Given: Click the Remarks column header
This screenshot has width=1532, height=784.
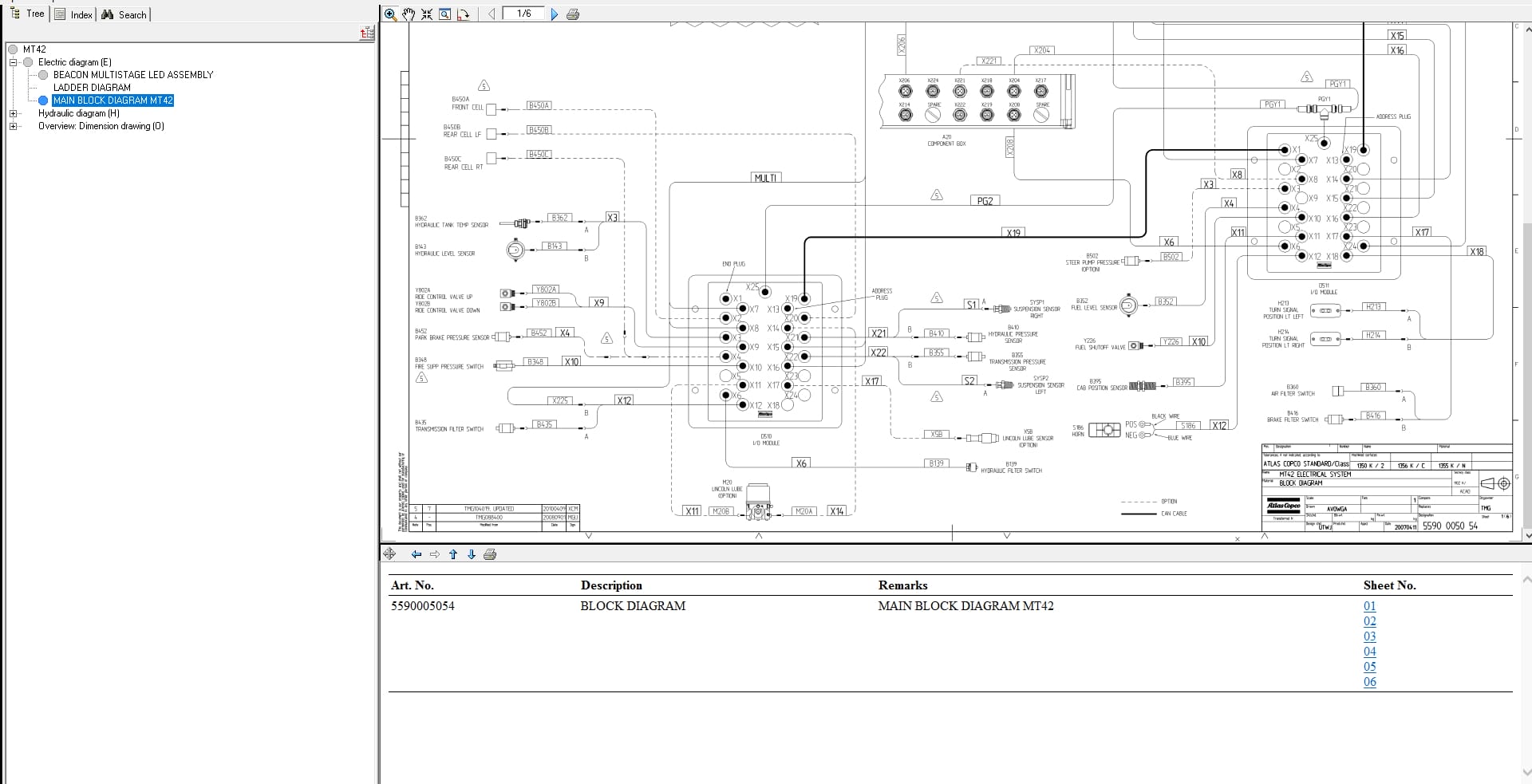Looking at the screenshot, I should point(902,585).
